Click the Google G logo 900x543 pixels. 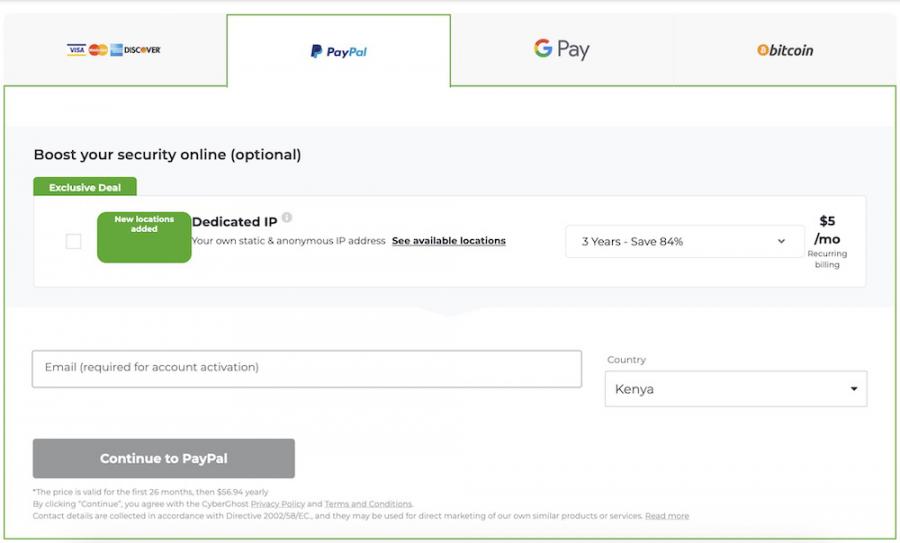(543, 48)
